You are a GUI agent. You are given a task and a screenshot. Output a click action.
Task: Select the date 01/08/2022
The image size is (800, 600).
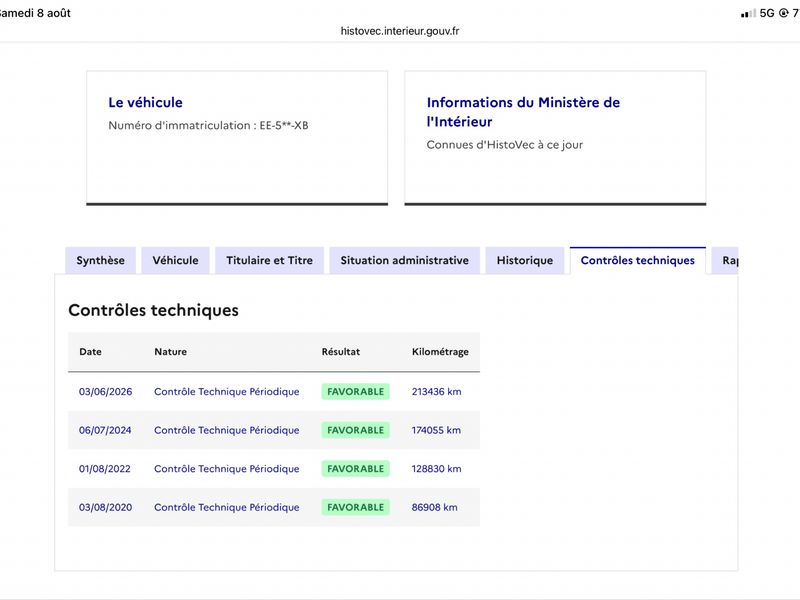click(x=105, y=469)
